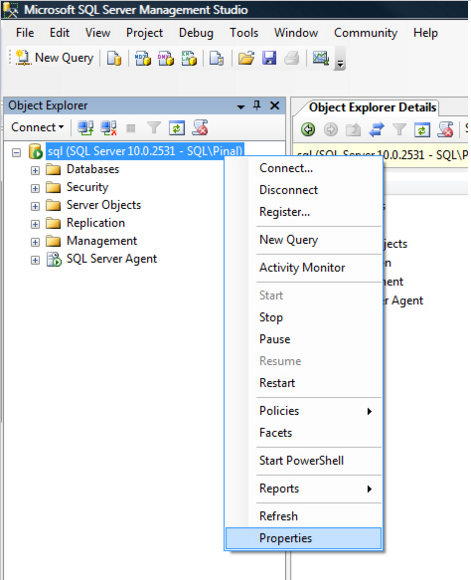Click the Print icon in the toolbar
471x580 pixels.
tap(292, 58)
